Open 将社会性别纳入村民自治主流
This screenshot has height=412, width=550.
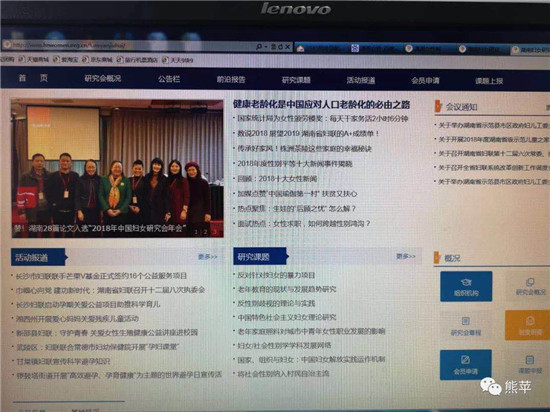click(283, 374)
